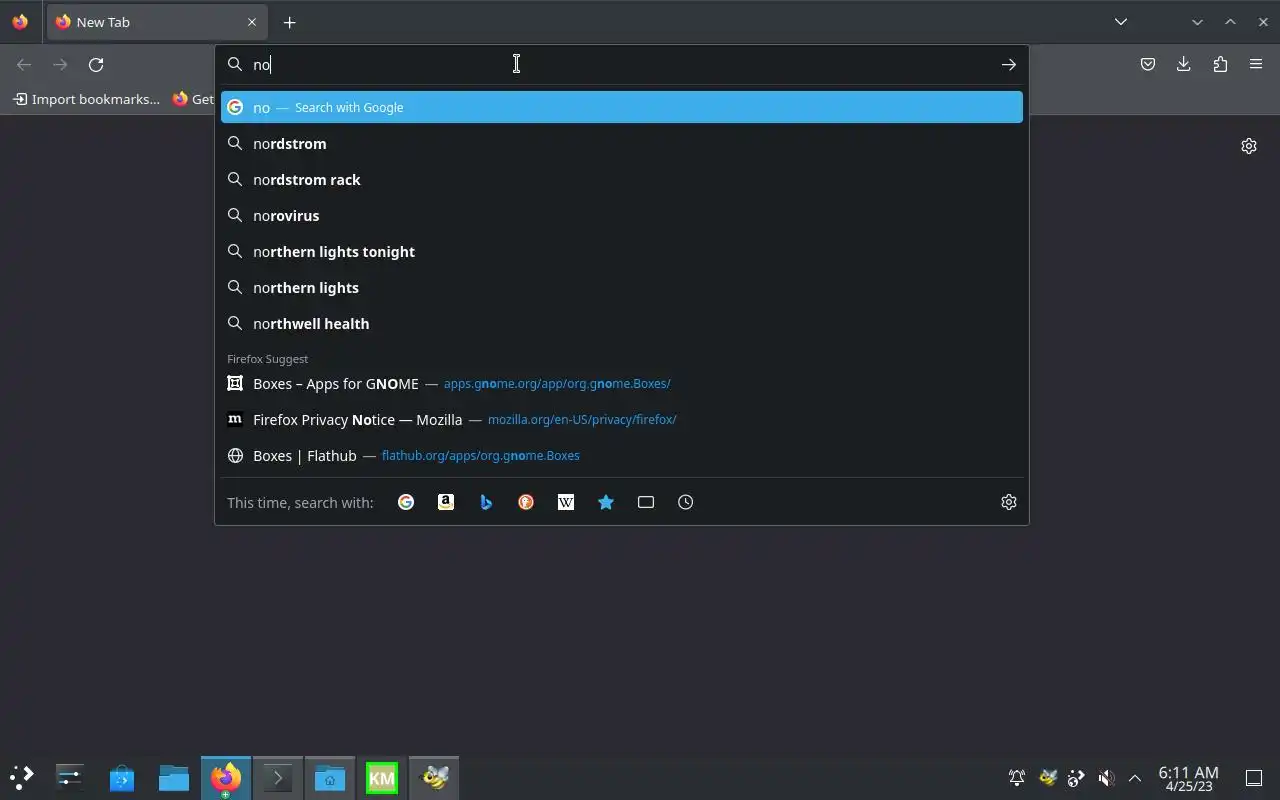Open the Save to Pocket button
1280x800 pixels.
point(1148,65)
